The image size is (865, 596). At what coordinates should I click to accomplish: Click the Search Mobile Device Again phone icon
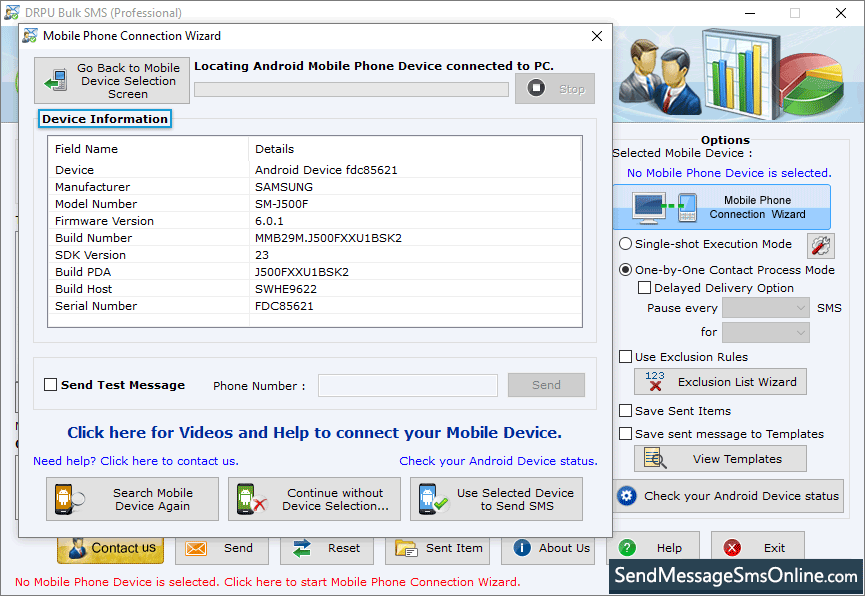(x=69, y=499)
